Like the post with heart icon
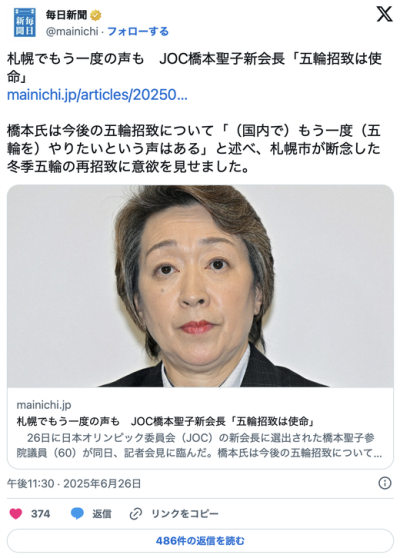Image resolution: width=400 pixels, height=558 pixels. (x=16, y=514)
